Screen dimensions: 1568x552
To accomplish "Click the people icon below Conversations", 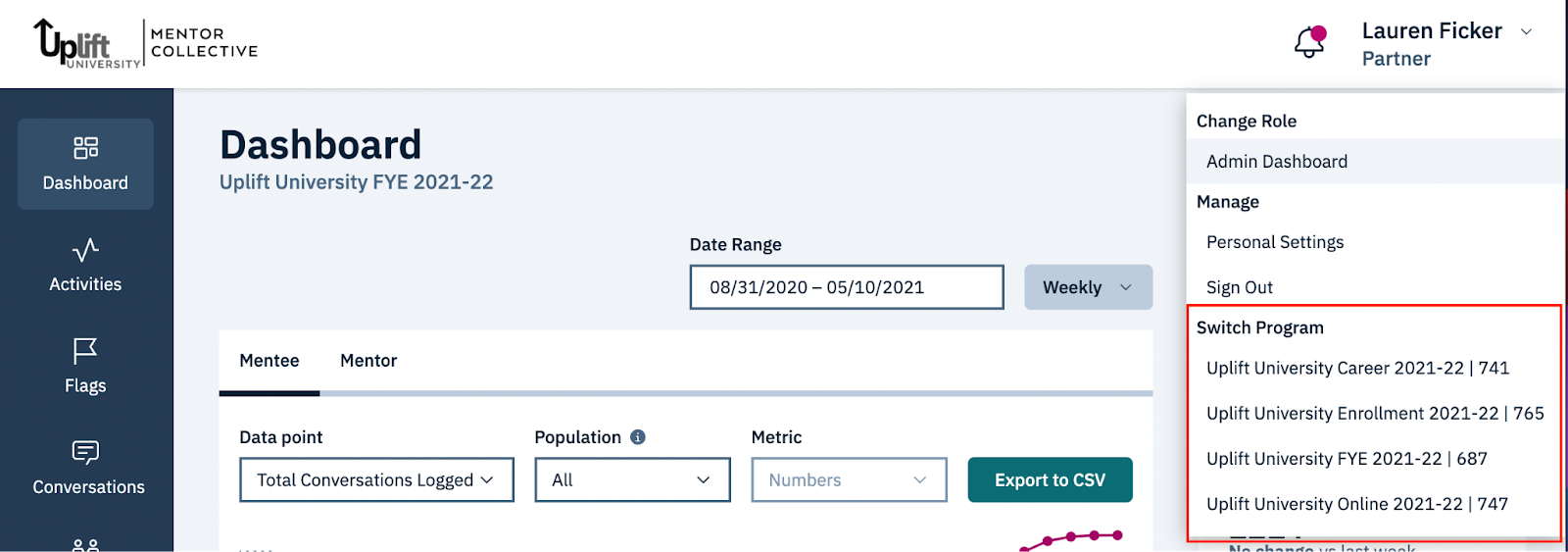I will 85,545.
